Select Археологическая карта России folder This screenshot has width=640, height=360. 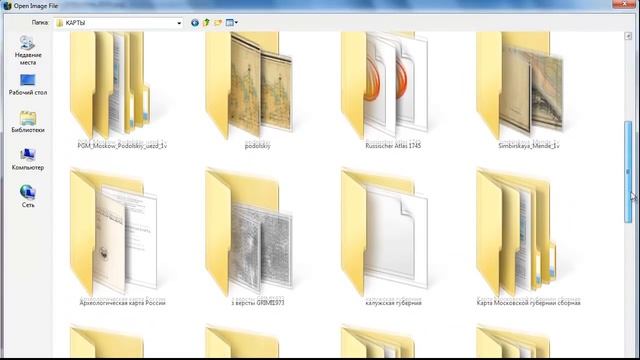[x=122, y=238]
